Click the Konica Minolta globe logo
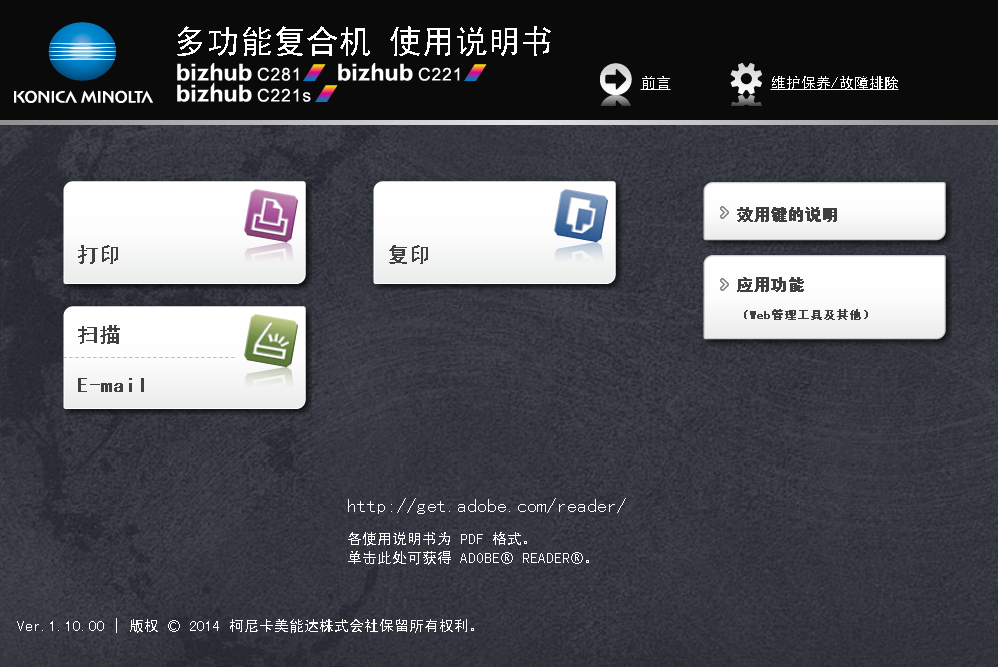Screen dimensions: 998x667 [83, 52]
